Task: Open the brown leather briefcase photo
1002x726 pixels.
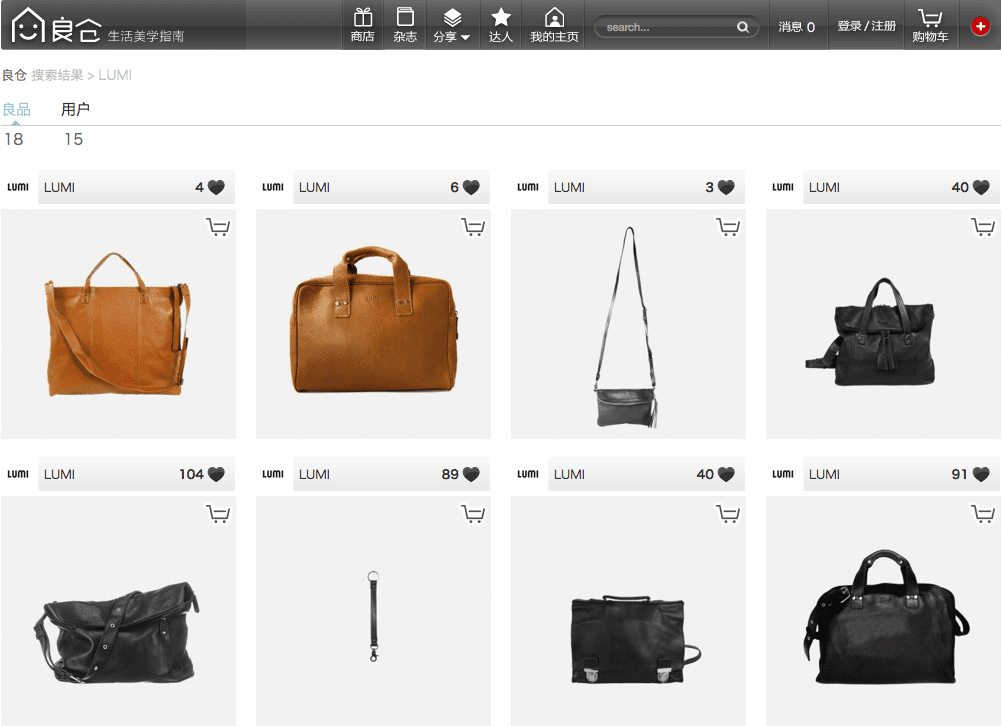Action: tap(373, 324)
